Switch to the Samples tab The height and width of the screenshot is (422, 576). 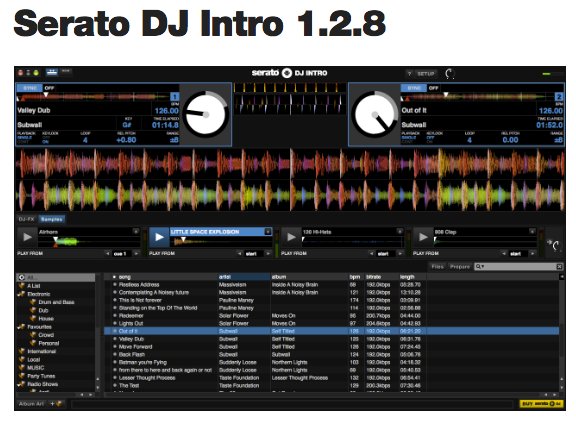coord(51,219)
